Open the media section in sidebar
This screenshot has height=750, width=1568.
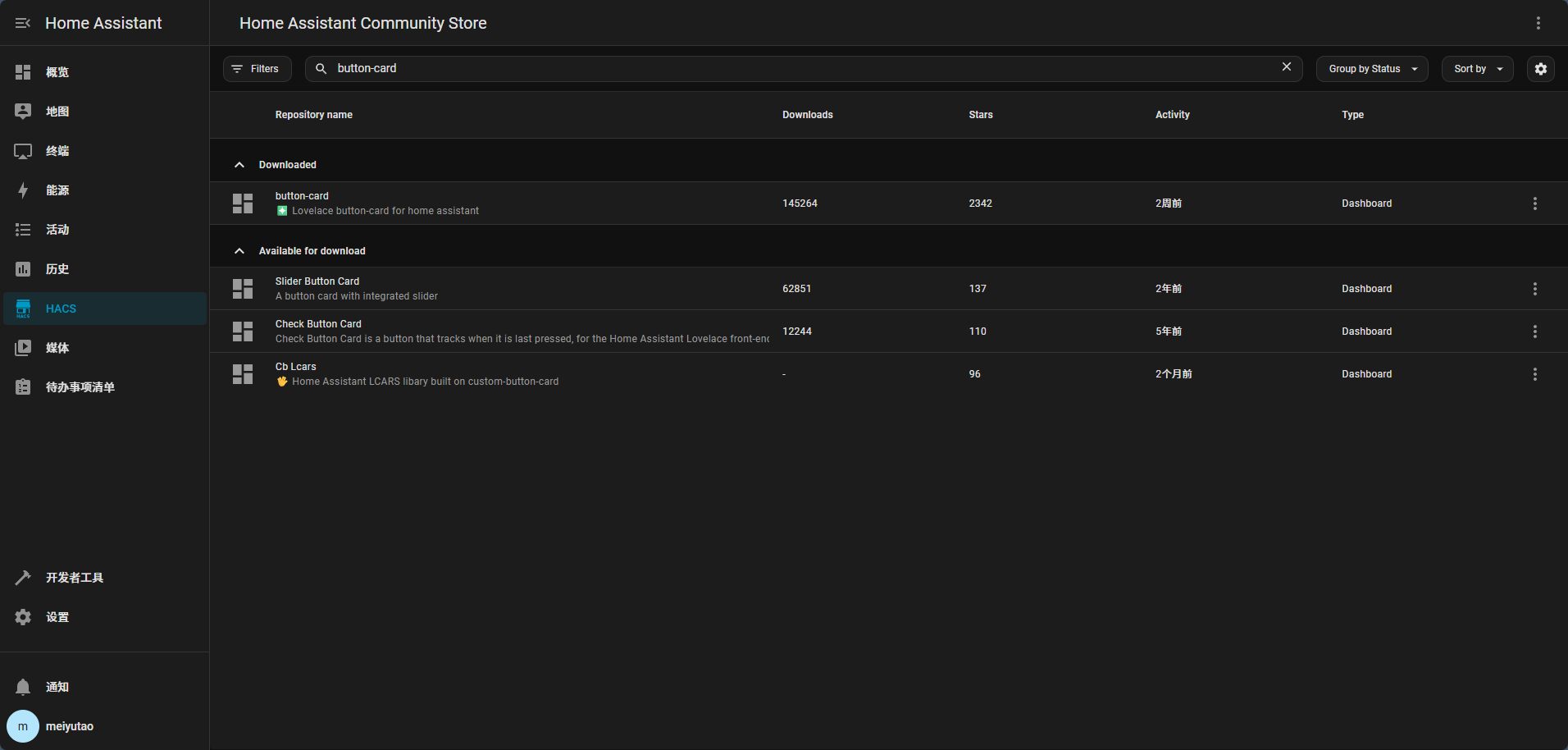pyautogui.click(x=57, y=348)
